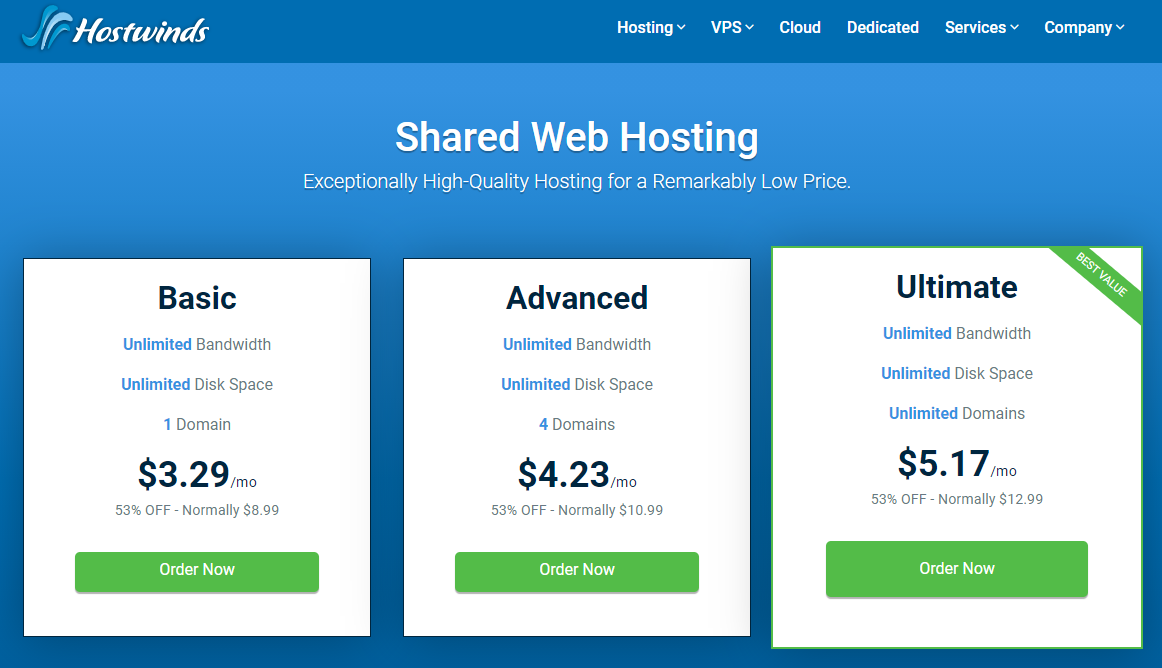Click the "1 Domain" feature text
Image resolution: width=1162 pixels, height=668 pixels.
(197, 424)
